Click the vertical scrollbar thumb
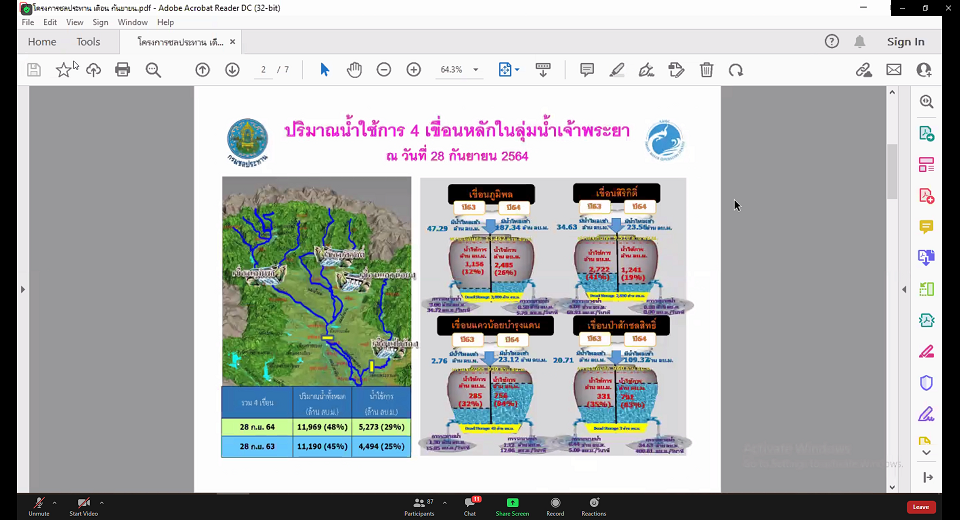Viewport: 960px width, 520px height. pos(892,171)
